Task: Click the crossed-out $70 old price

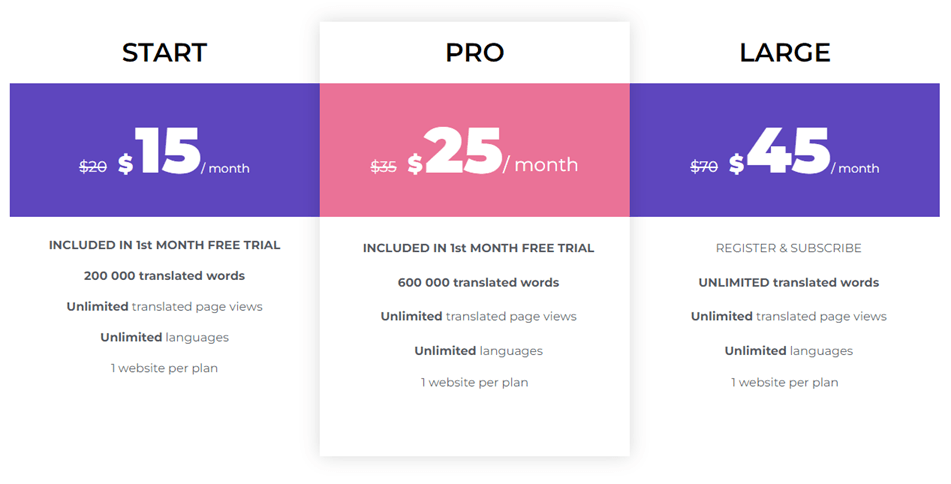Action: point(704,166)
